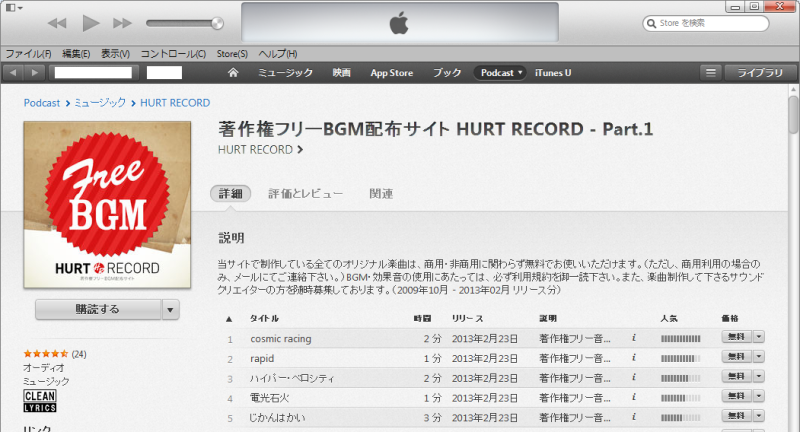Viewport: 800px width, 432px height.
Task: Open price dropdown arrow for じかんはかい
Action: coord(759,416)
